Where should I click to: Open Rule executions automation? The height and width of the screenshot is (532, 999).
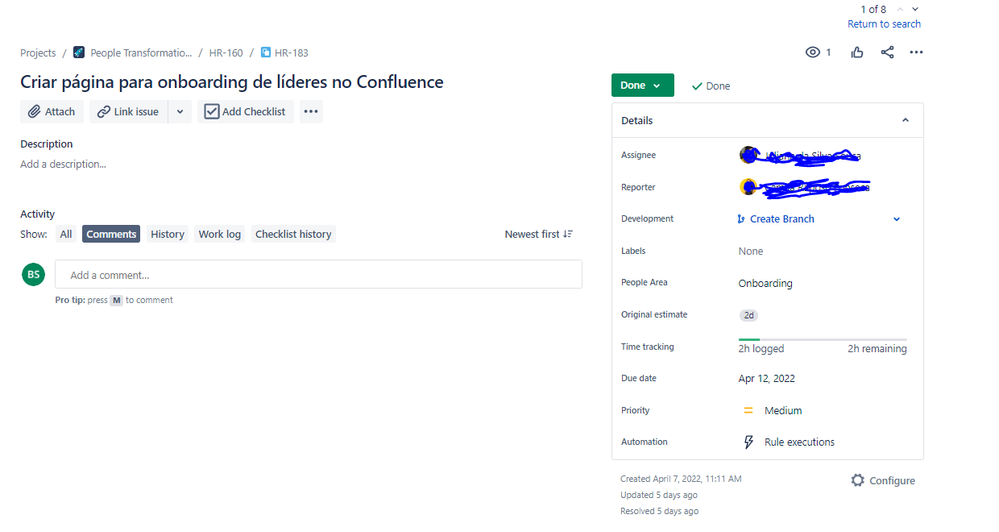coord(799,442)
